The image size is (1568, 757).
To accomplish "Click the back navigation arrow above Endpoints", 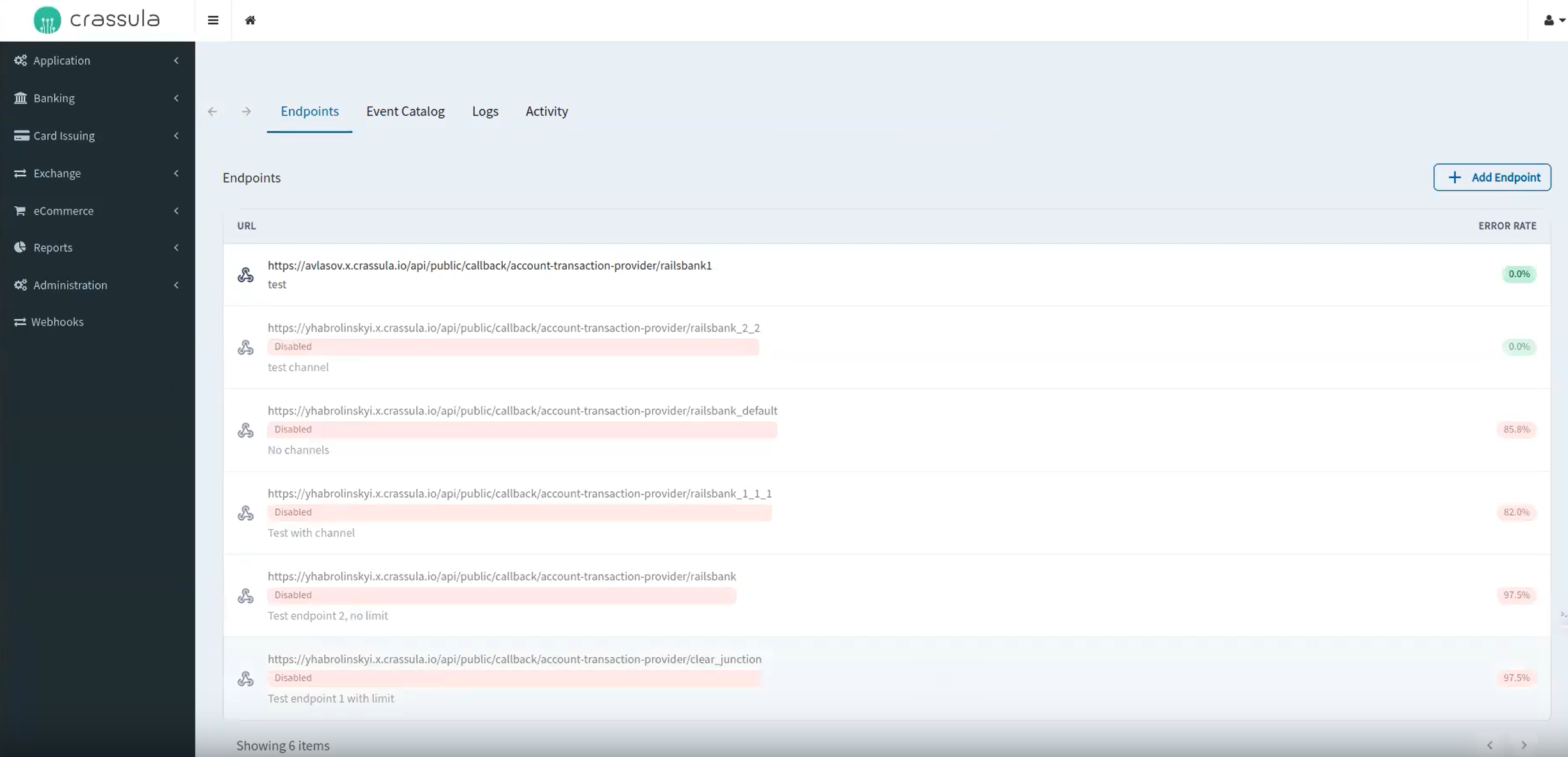I will (212, 111).
